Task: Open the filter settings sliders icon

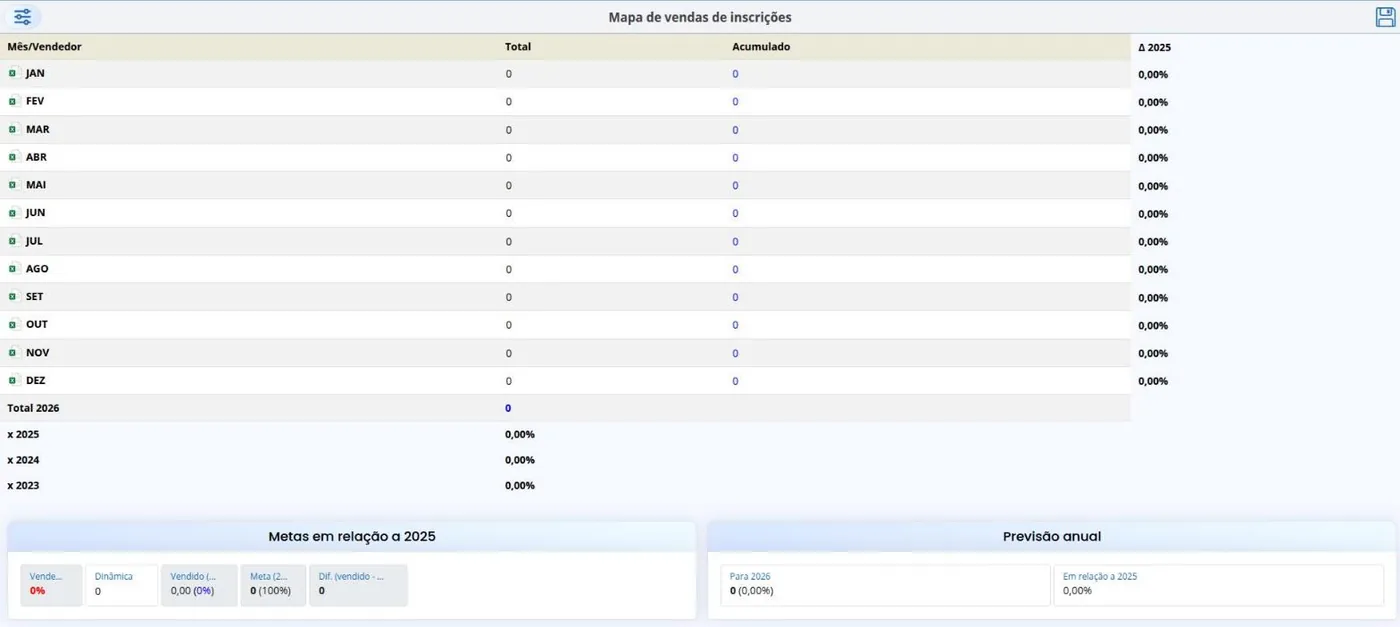Action: pyautogui.click(x=22, y=17)
